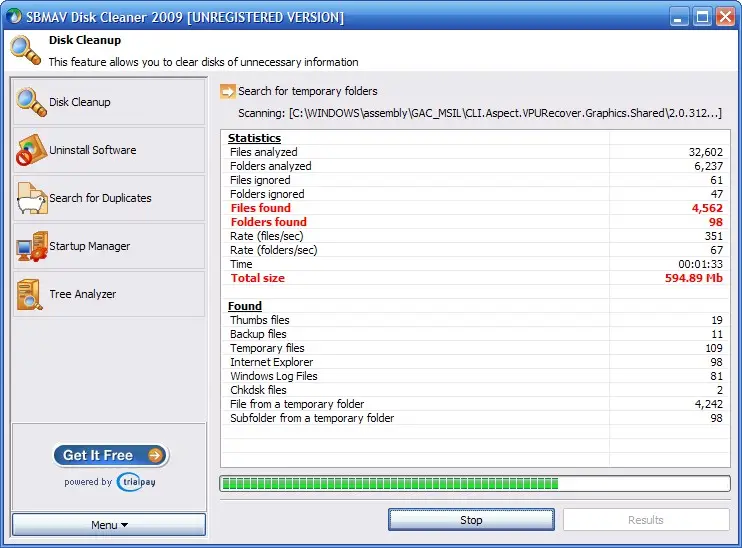The width and height of the screenshot is (742, 548).
Task: Open the Startup Manager section
Action: [109, 246]
